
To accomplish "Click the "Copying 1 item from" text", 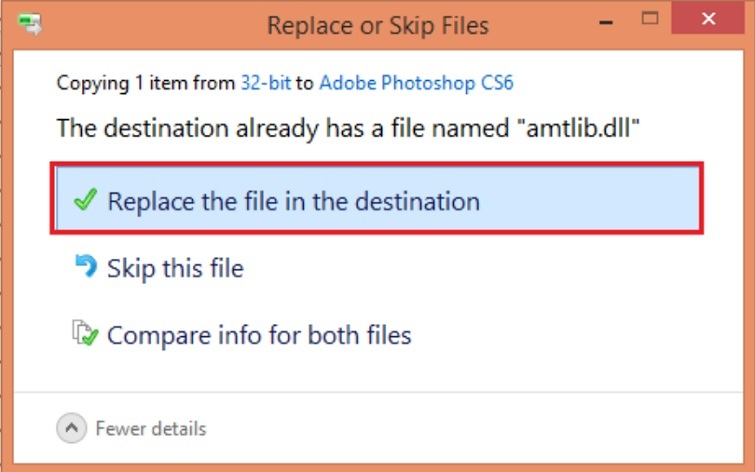I will (145, 83).
